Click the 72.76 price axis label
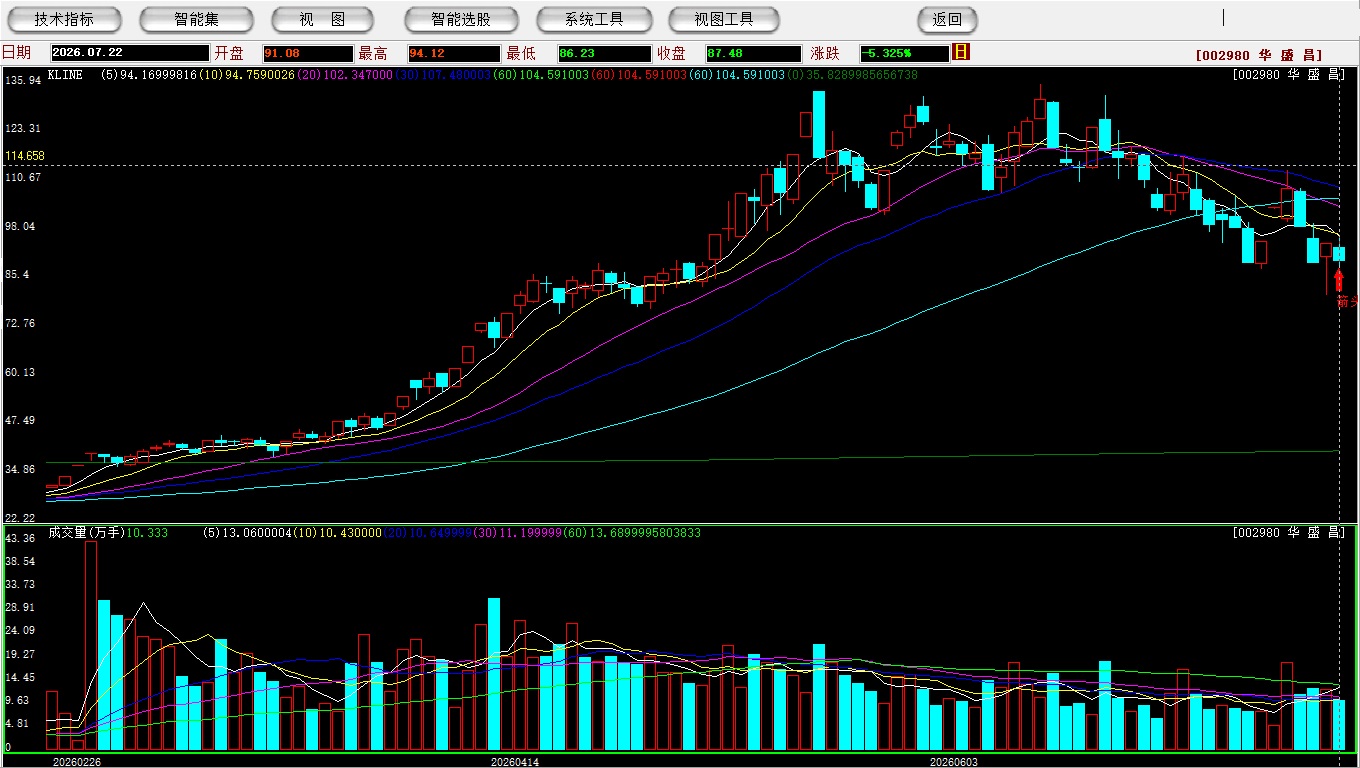The width and height of the screenshot is (1360, 768). [20, 323]
